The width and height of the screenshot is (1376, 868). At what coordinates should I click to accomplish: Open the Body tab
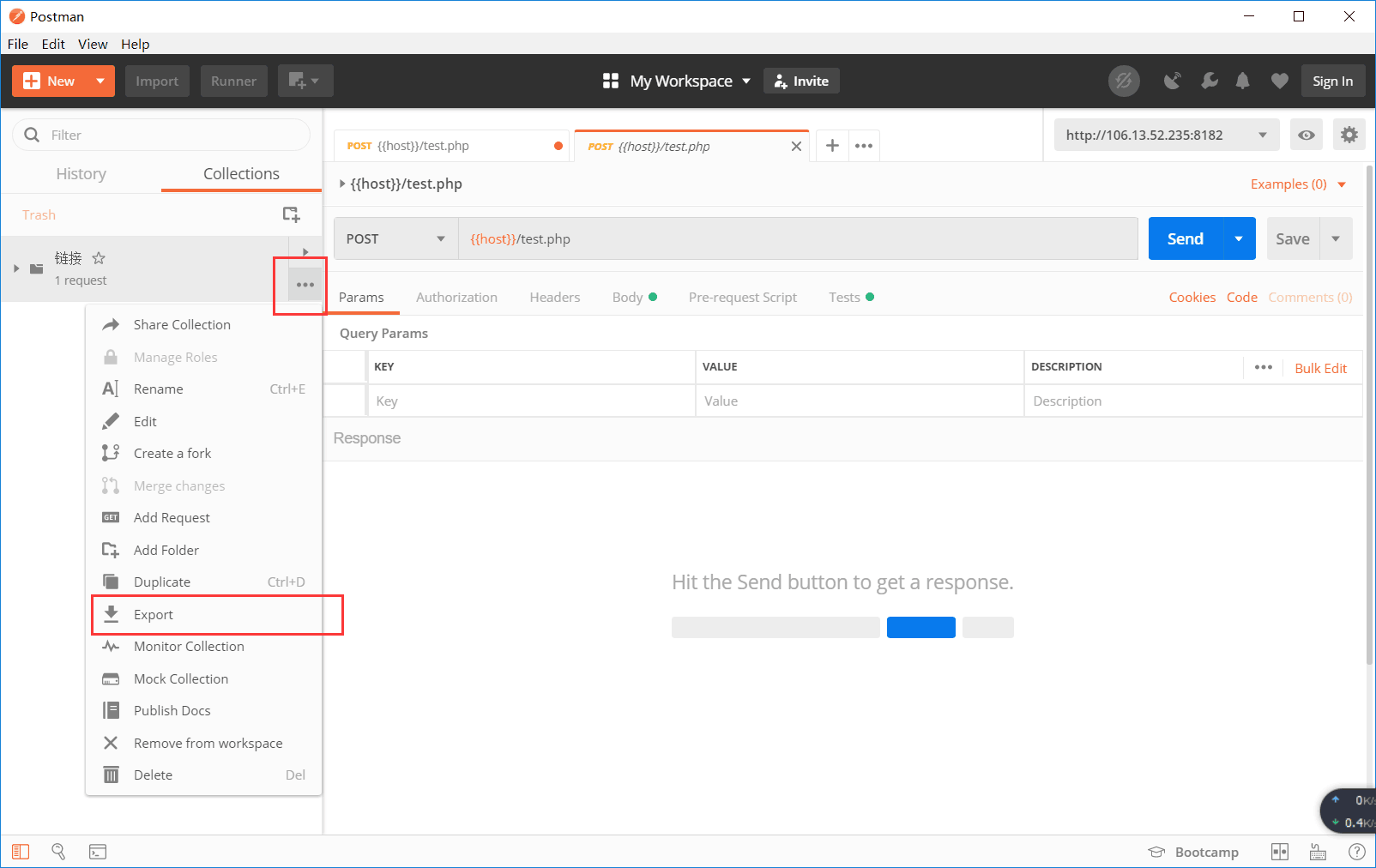point(634,297)
